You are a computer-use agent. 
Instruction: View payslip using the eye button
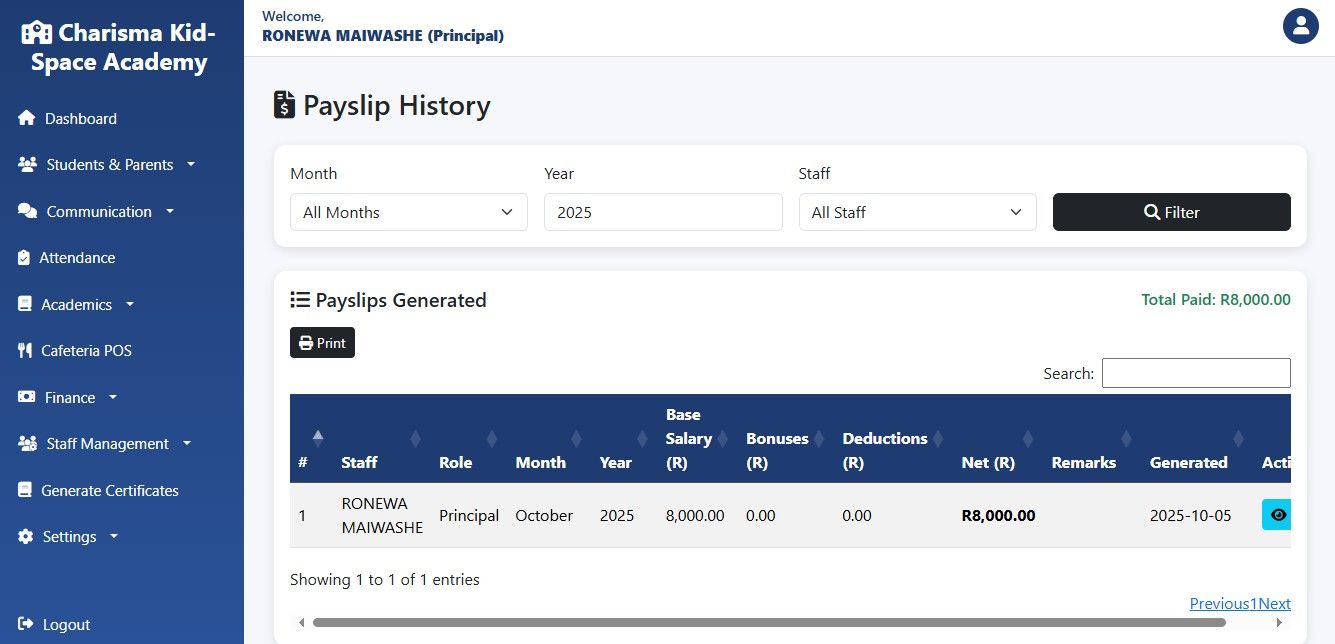1276,515
